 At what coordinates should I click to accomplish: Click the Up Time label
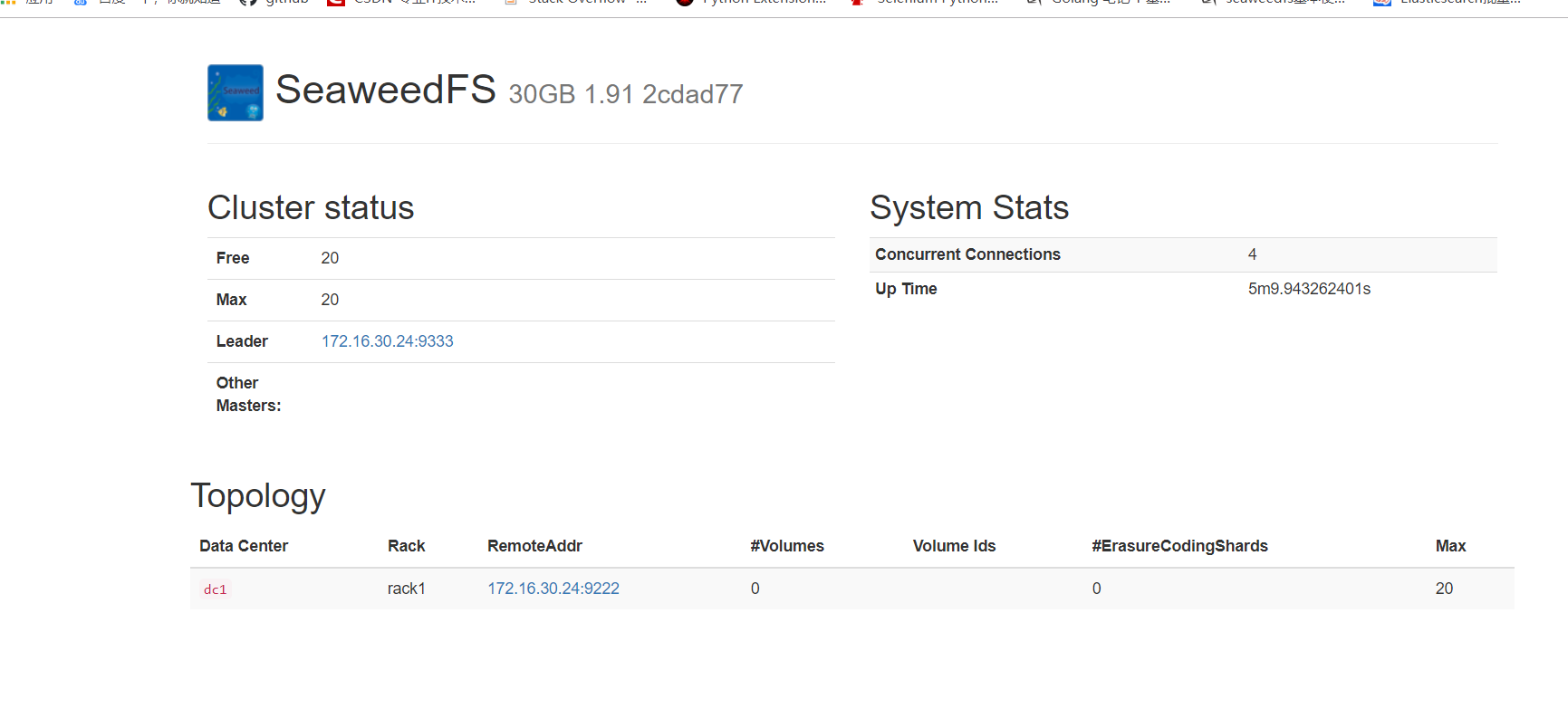(x=906, y=289)
